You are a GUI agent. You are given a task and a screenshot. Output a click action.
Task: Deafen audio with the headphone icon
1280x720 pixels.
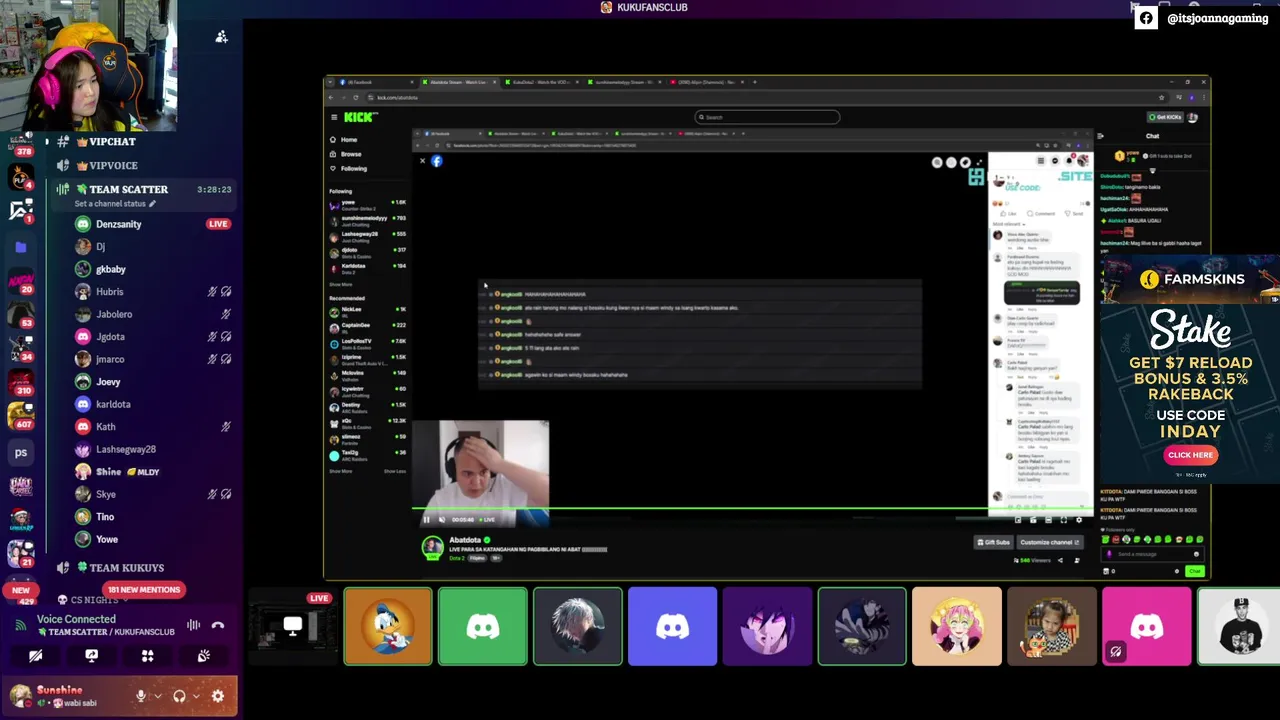pos(179,696)
